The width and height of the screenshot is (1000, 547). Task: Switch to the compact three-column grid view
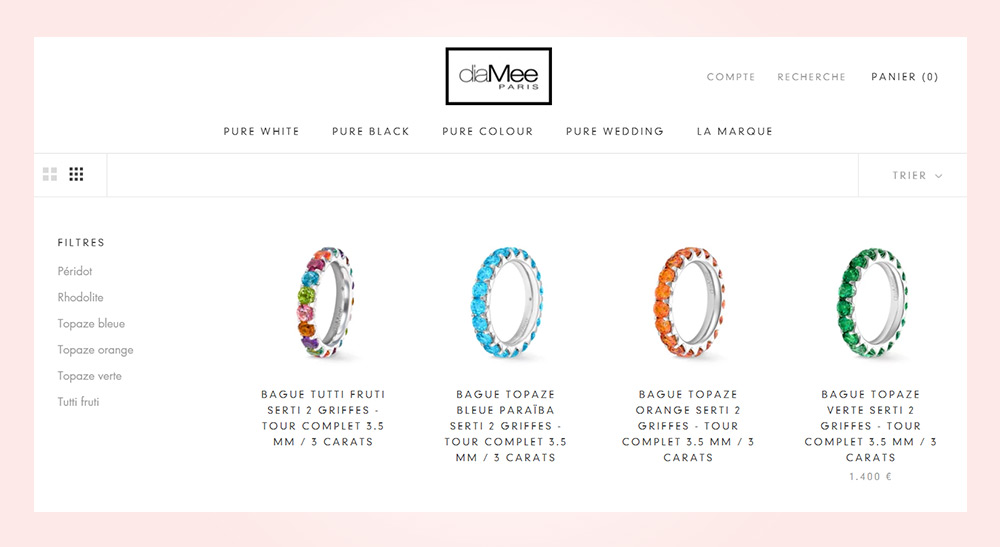pos(77,174)
